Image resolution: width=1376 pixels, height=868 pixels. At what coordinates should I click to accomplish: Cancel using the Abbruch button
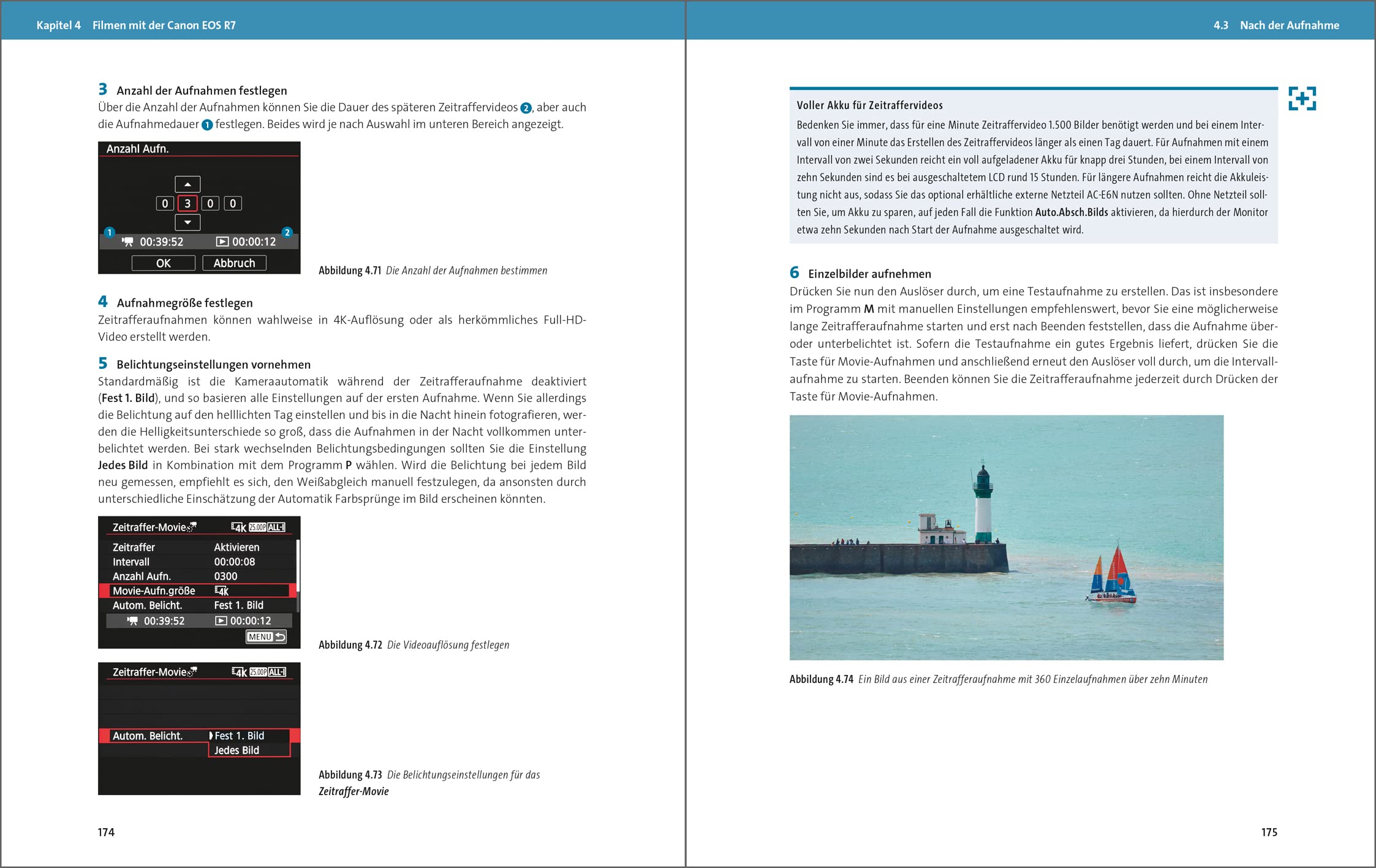(234, 263)
